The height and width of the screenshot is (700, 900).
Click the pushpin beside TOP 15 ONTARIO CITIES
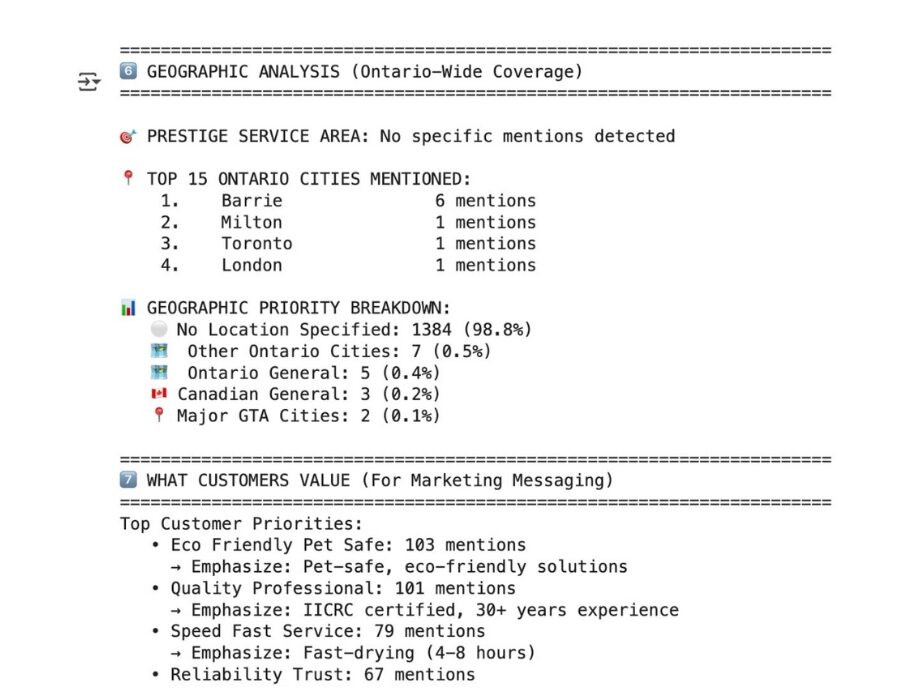click(x=127, y=179)
